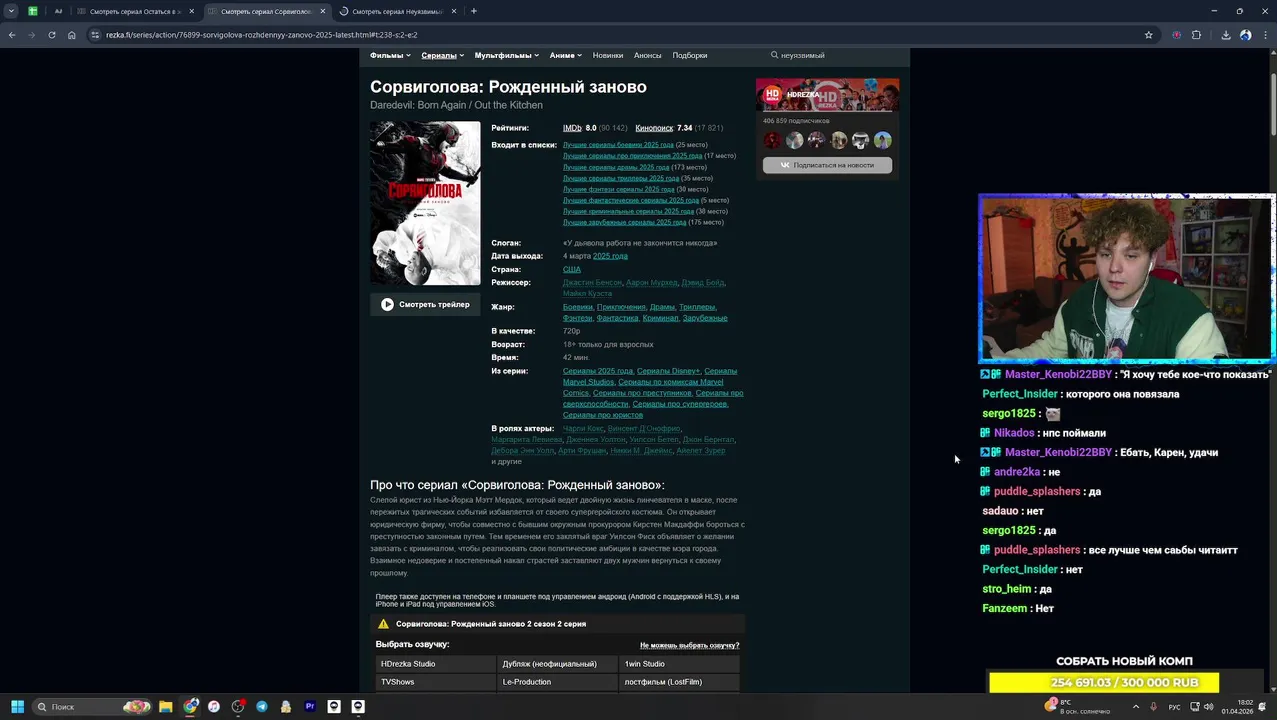Open a new browser tab
Screen dimensions: 1277x720
[x=474, y=11]
